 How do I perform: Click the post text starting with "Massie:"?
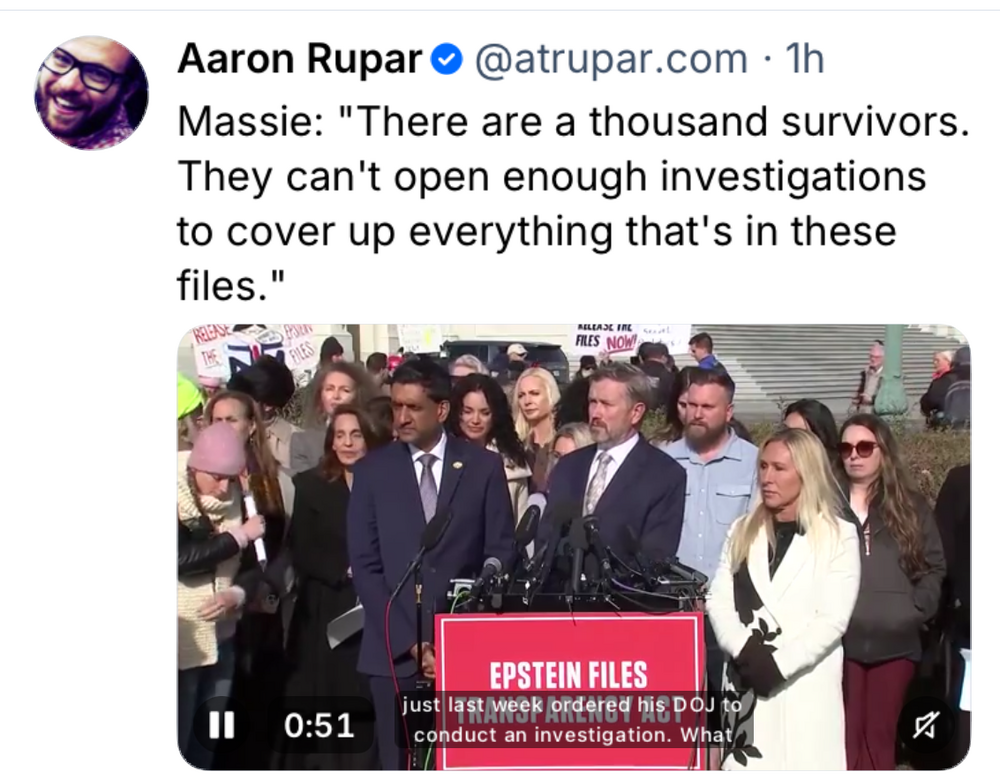point(573,204)
